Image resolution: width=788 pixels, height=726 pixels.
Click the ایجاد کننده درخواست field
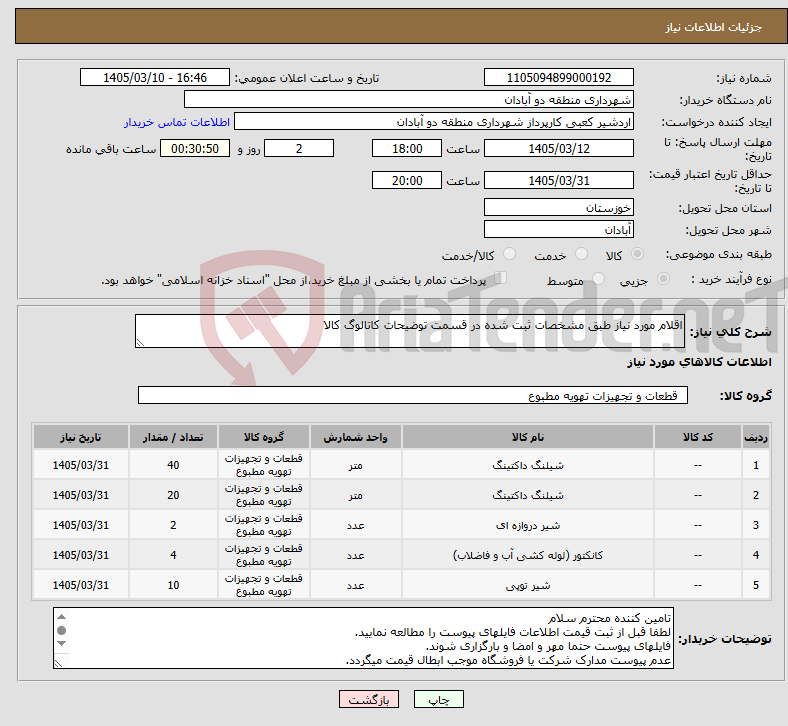click(x=434, y=122)
